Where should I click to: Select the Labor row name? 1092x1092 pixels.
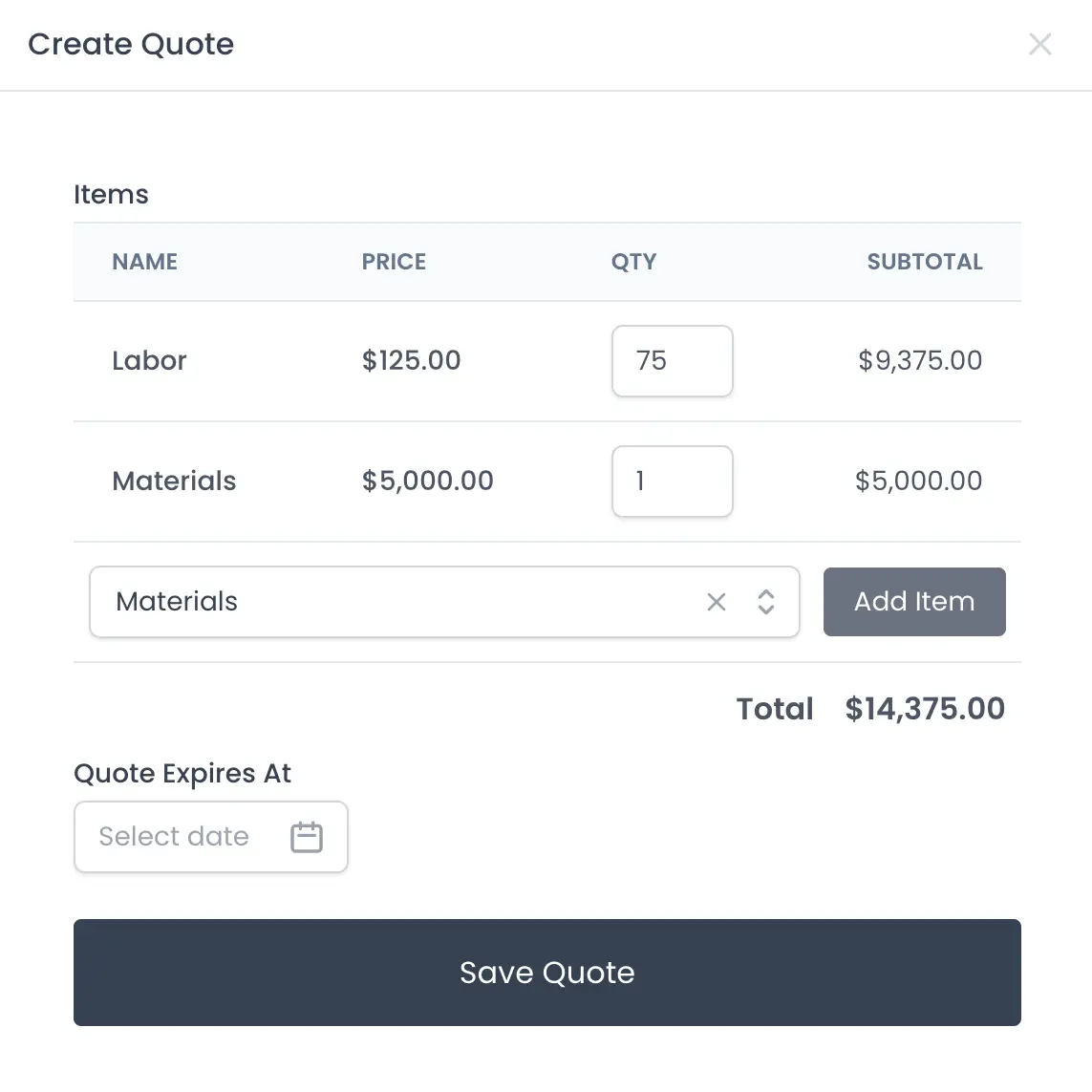click(149, 361)
